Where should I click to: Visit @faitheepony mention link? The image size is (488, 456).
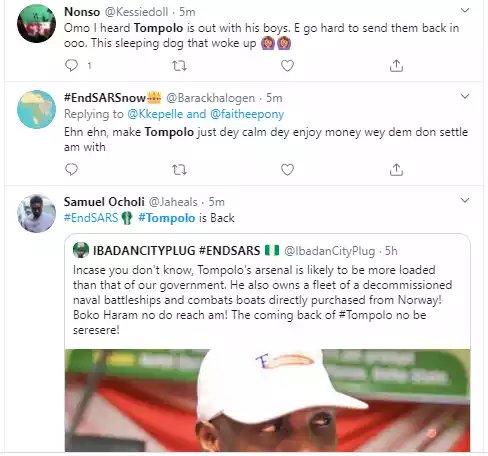[x=247, y=114]
